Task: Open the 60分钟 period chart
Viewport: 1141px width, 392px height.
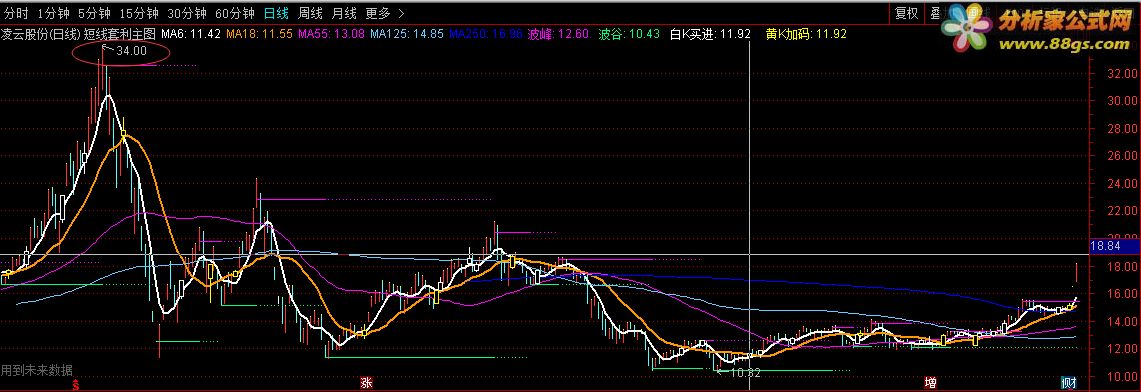Action: 235,13
